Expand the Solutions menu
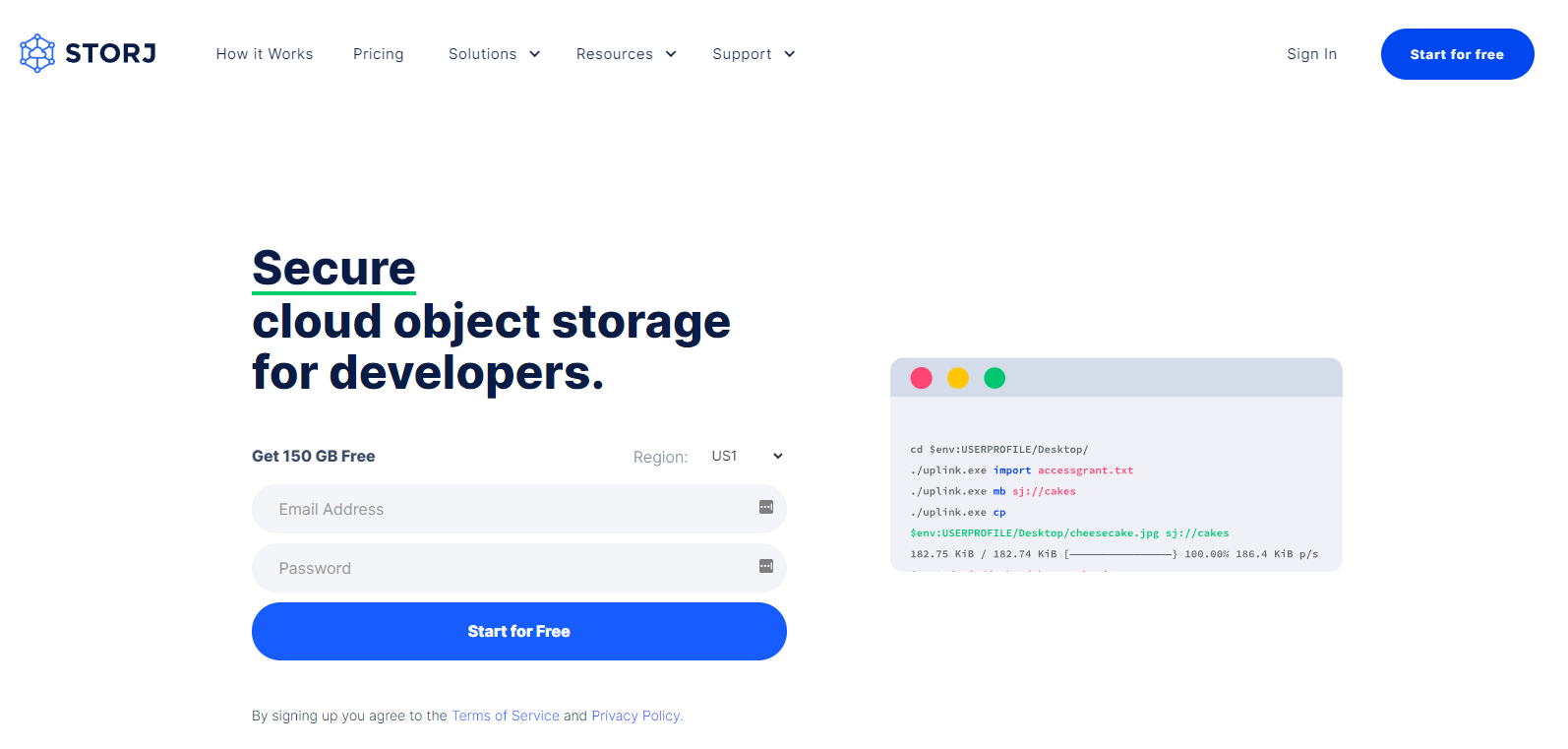This screenshot has width=1568, height=749. (494, 54)
